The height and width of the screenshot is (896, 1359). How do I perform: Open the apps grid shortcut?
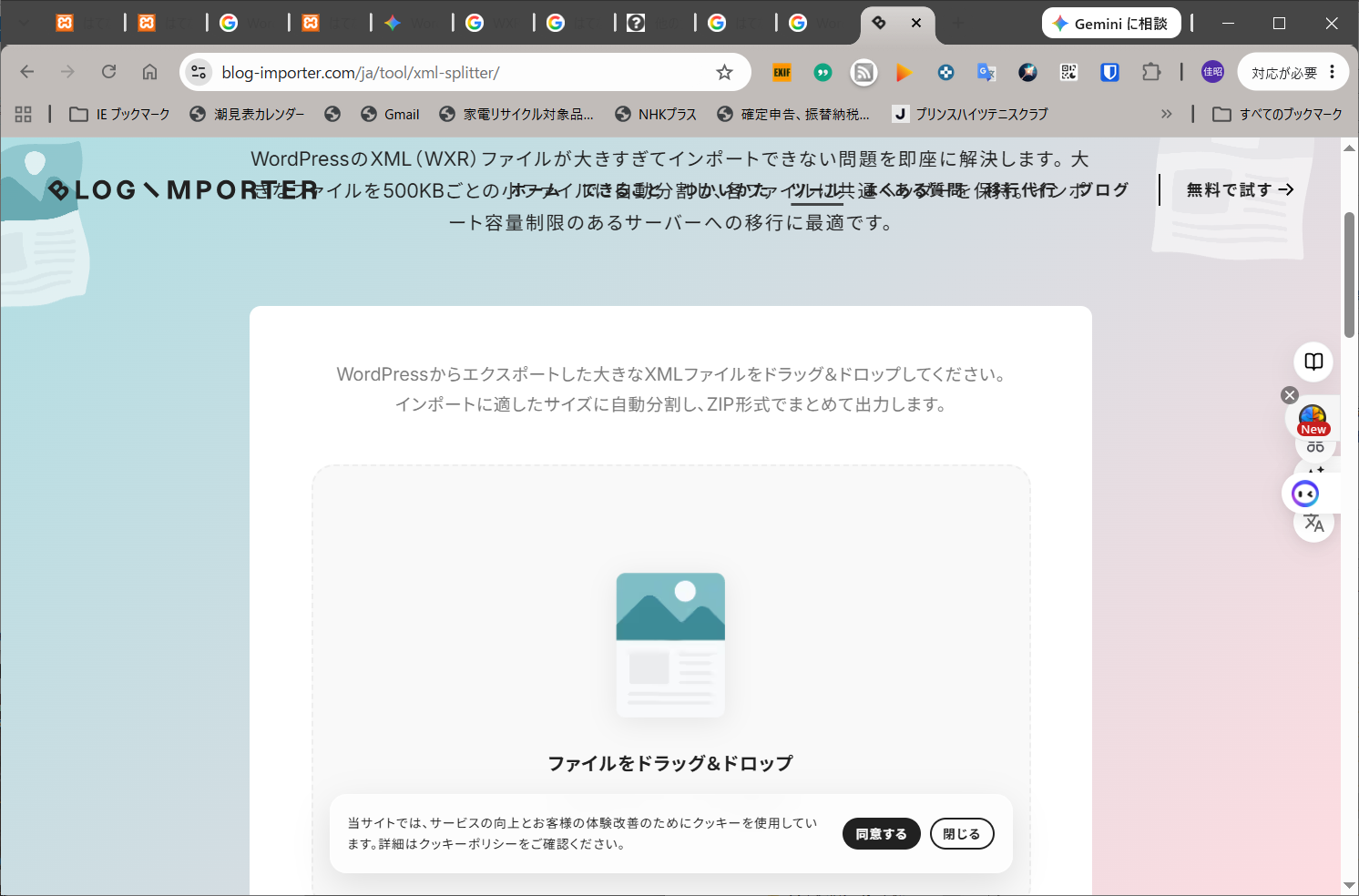(x=24, y=114)
